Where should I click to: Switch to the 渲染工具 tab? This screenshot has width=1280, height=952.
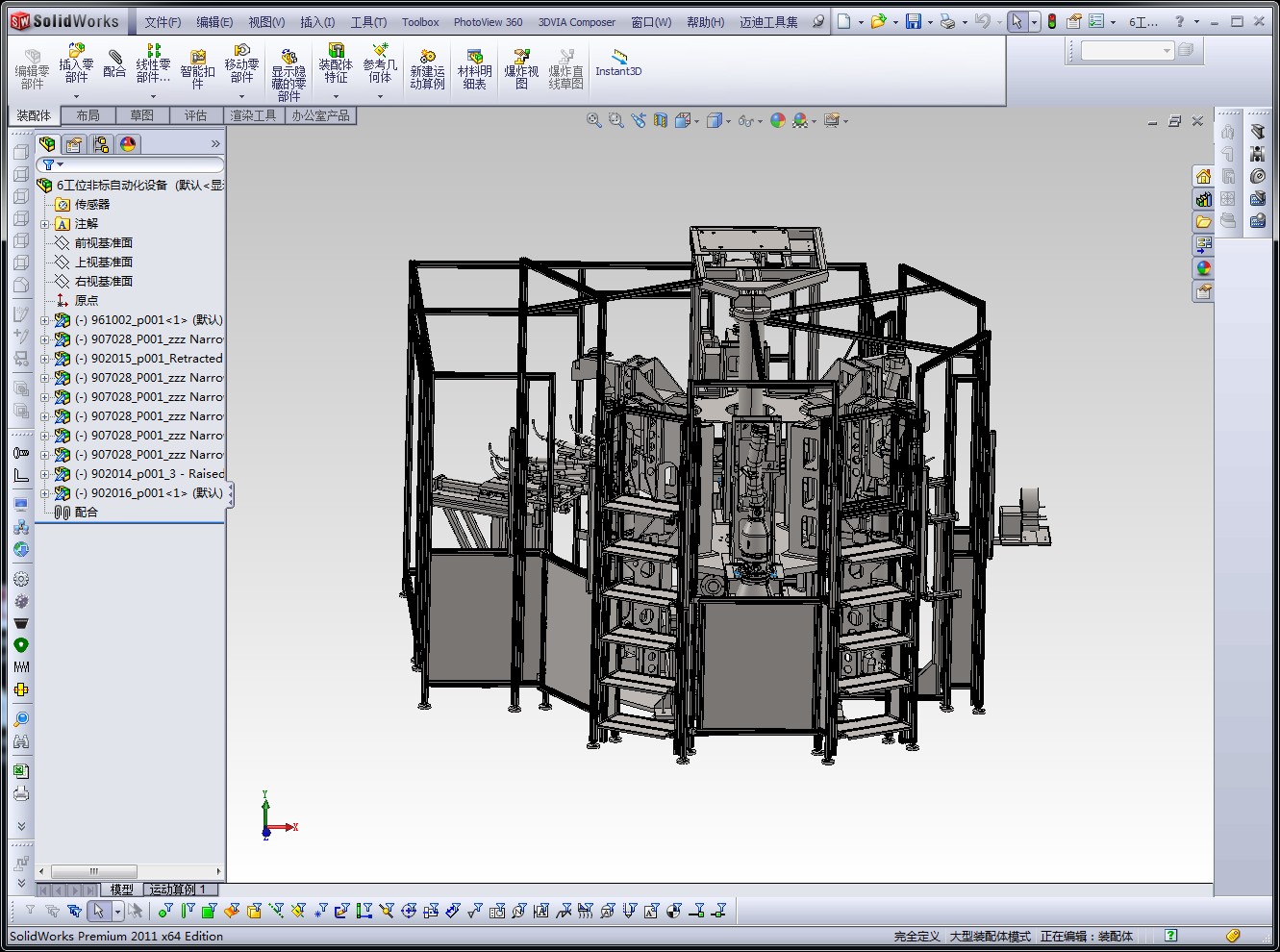pyautogui.click(x=253, y=115)
